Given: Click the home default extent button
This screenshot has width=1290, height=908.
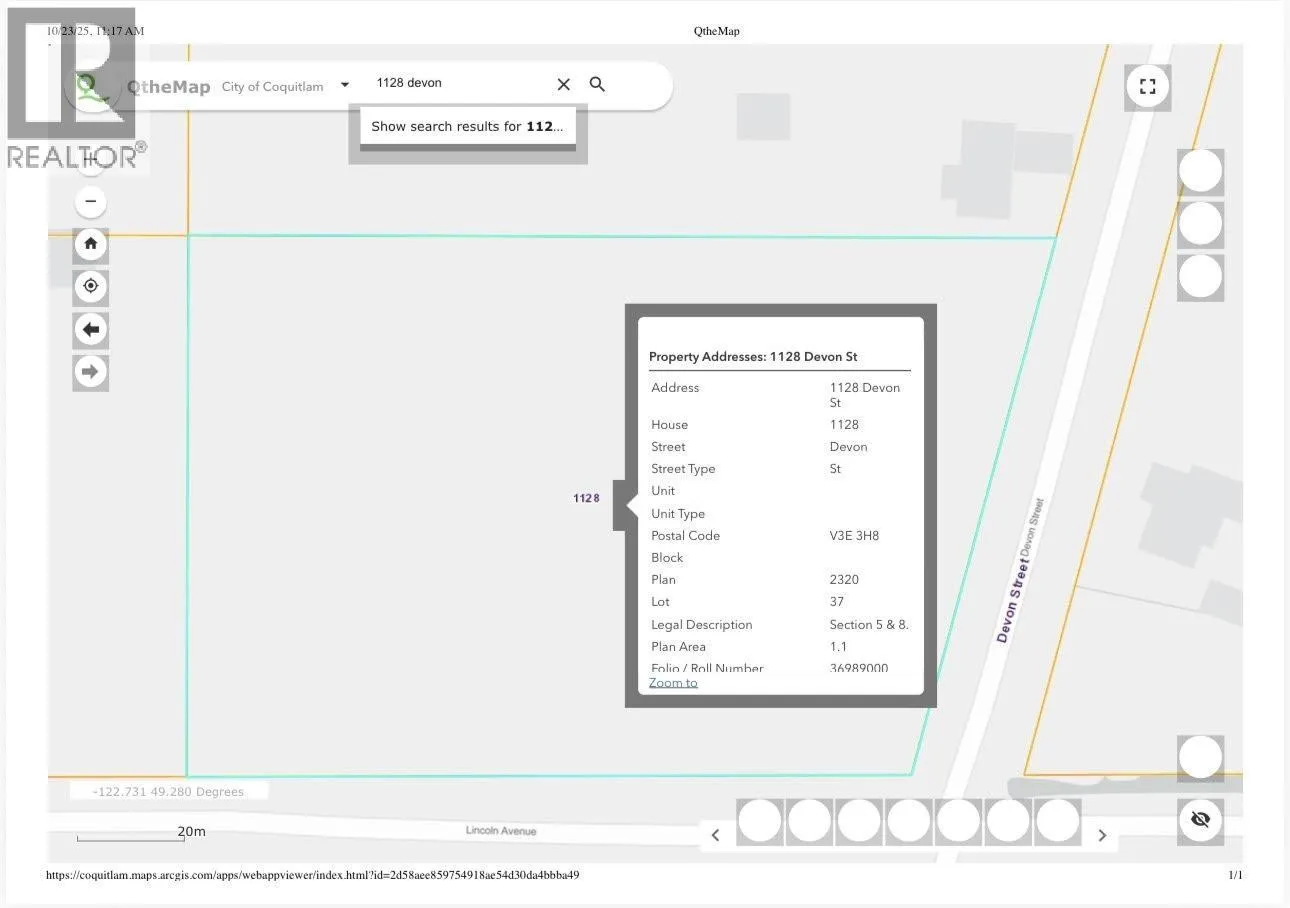Looking at the screenshot, I should [90, 244].
